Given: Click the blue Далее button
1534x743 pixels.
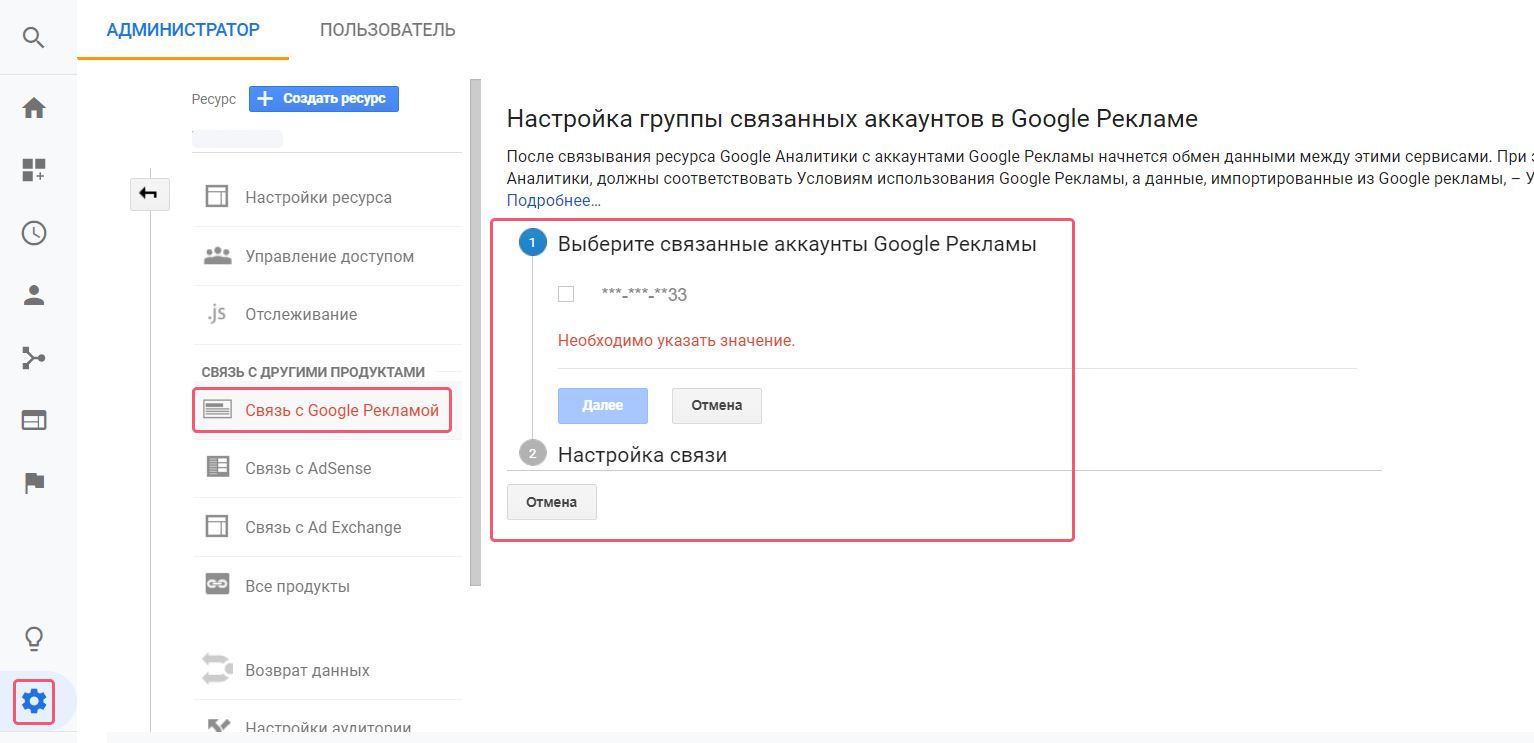Looking at the screenshot, I should [x=603, y=405].
